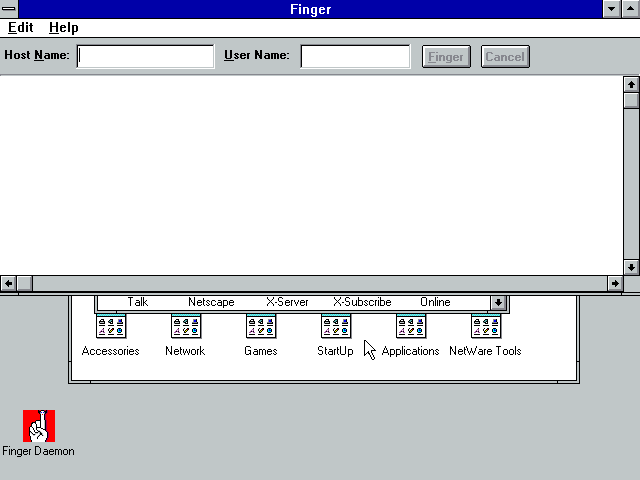This screenshot has width=640, height=480.
Task: Open the Edit menu
Action: [x=20, y=27]
